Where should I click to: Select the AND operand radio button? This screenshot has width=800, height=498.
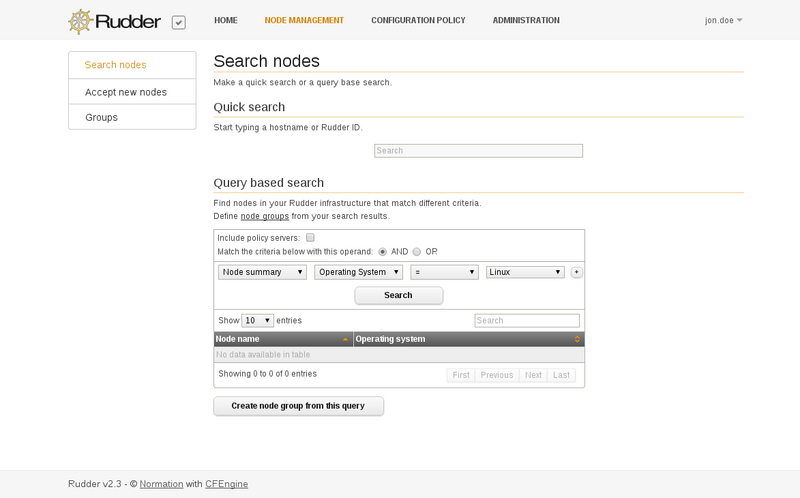pos(382,252)
